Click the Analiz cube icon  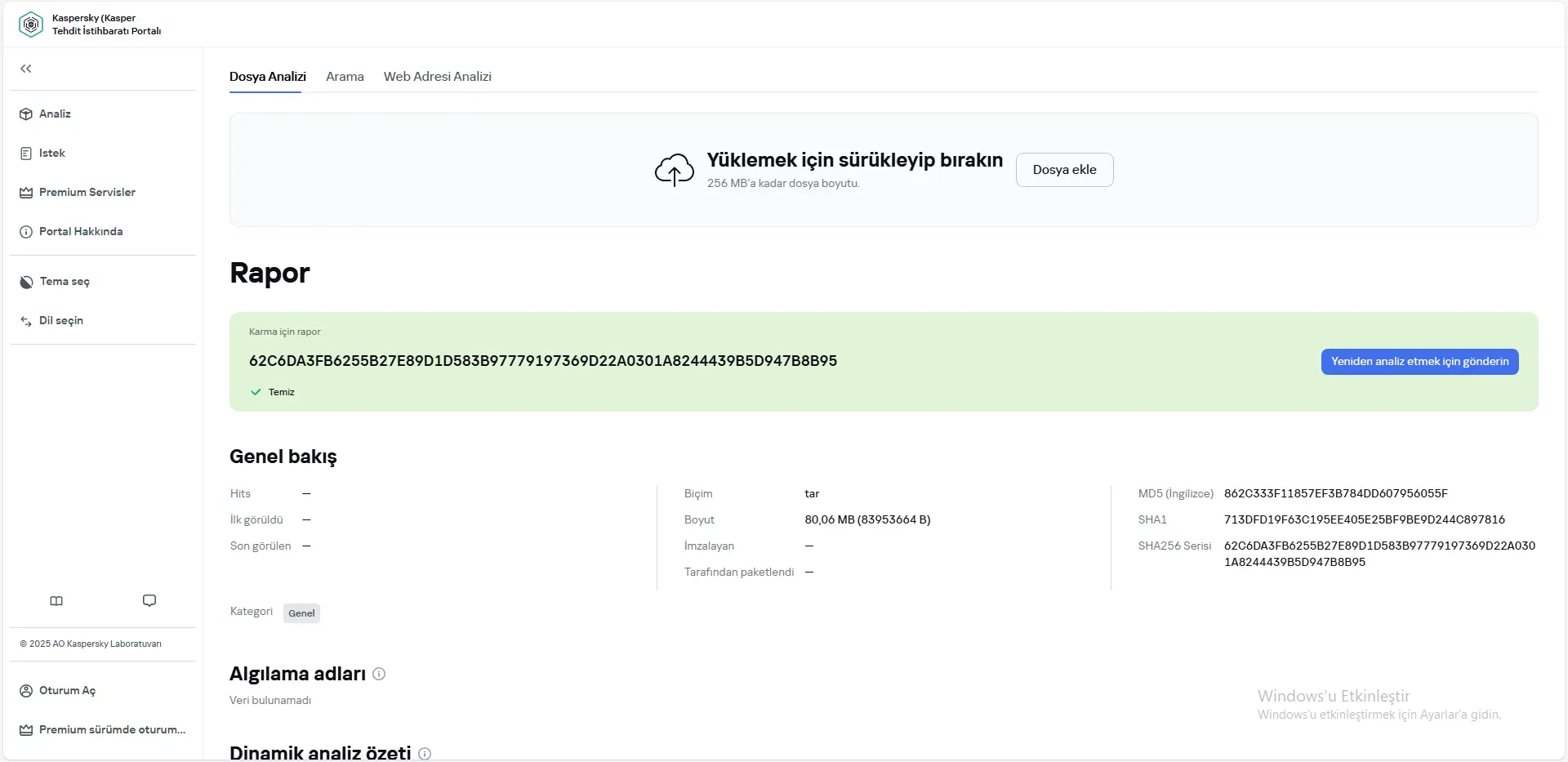click(26, 114)
